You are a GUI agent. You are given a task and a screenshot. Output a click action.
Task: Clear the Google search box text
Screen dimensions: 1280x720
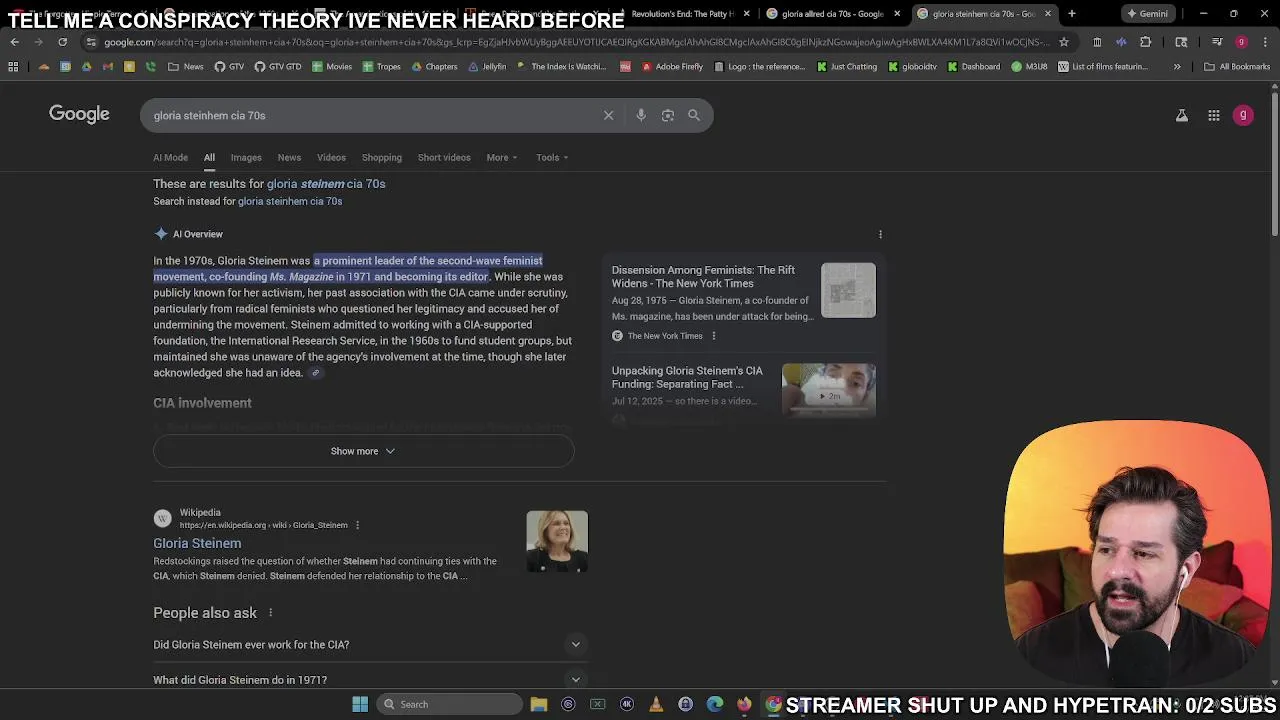608,115
